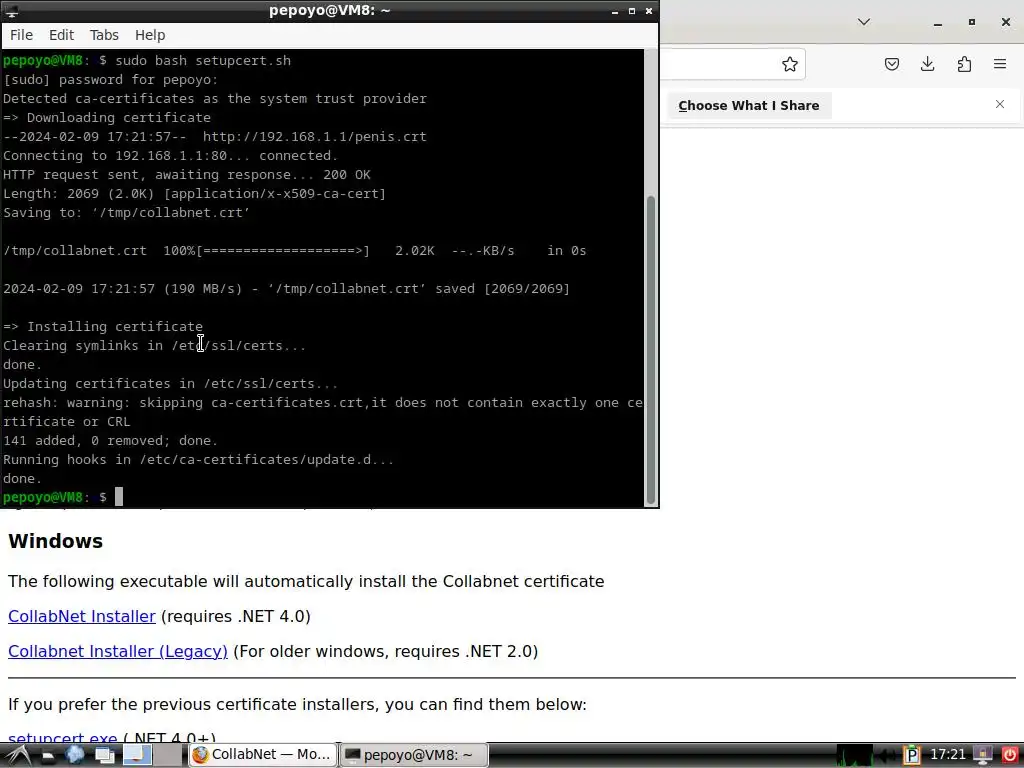
Task: Click the Firefox address bar field
Action: tap(732, 64)
